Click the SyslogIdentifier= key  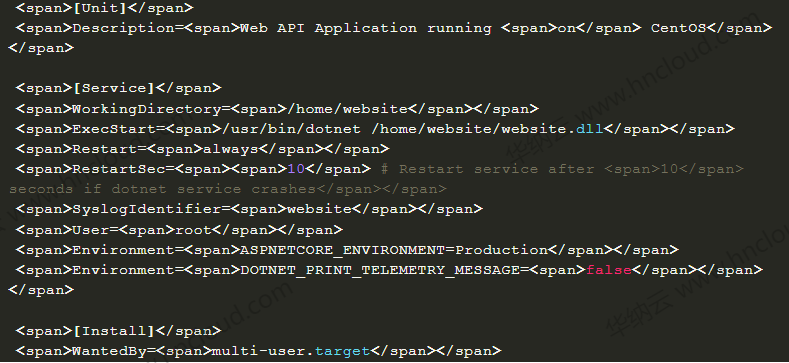(x=151, y=209)
